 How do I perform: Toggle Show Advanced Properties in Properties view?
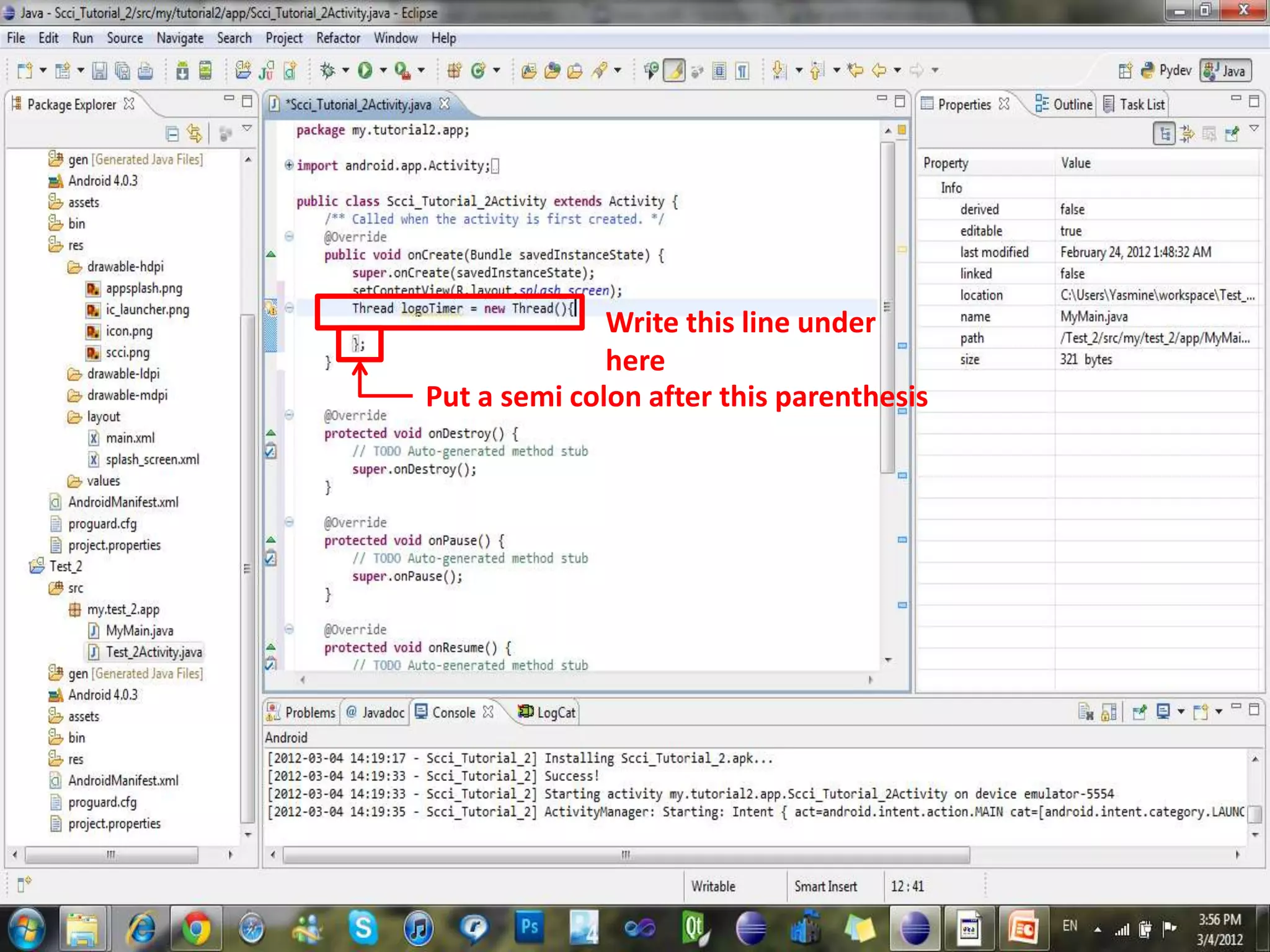[1187, 133]
